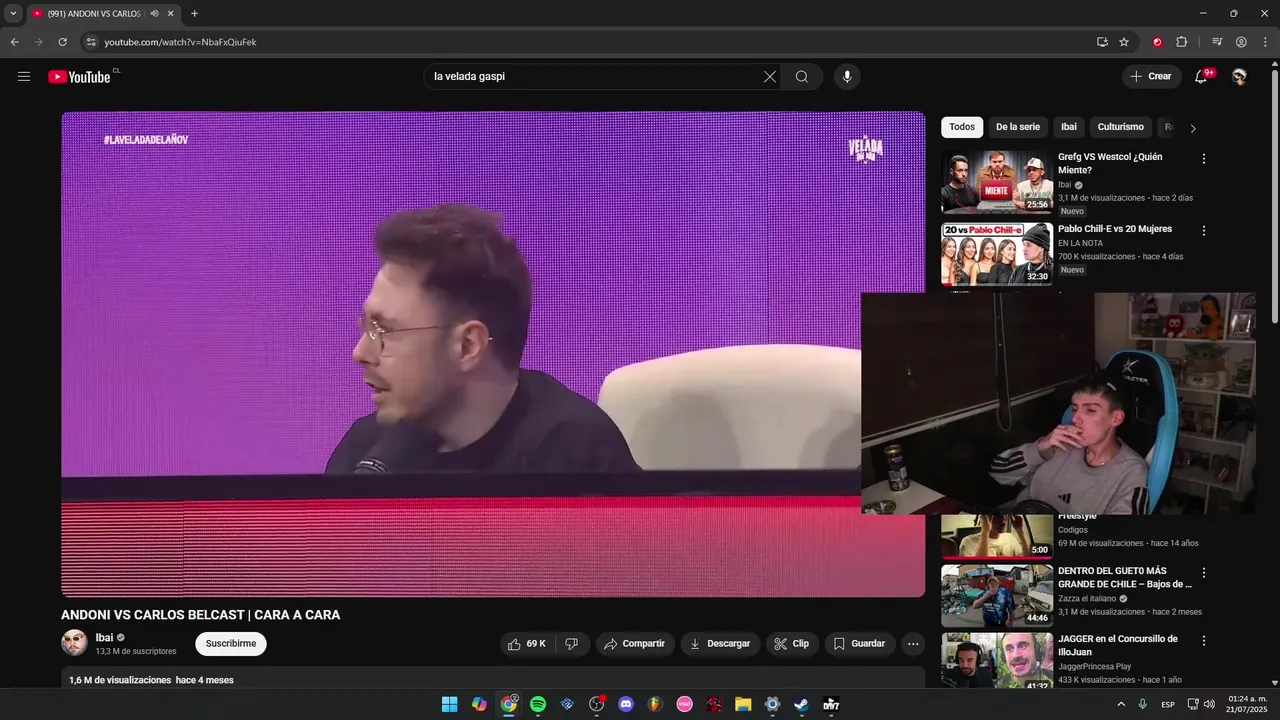The image size is (1280, 720).
Task: Go to YouTube home via logo
Action: [x=79, y=77]
